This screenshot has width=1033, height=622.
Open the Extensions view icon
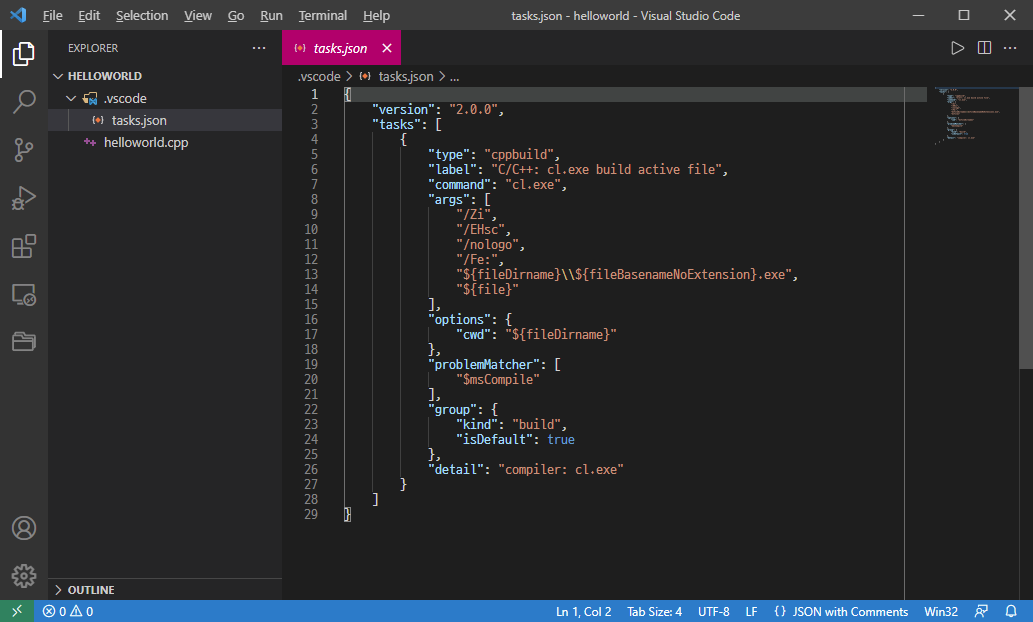point(24,246)
